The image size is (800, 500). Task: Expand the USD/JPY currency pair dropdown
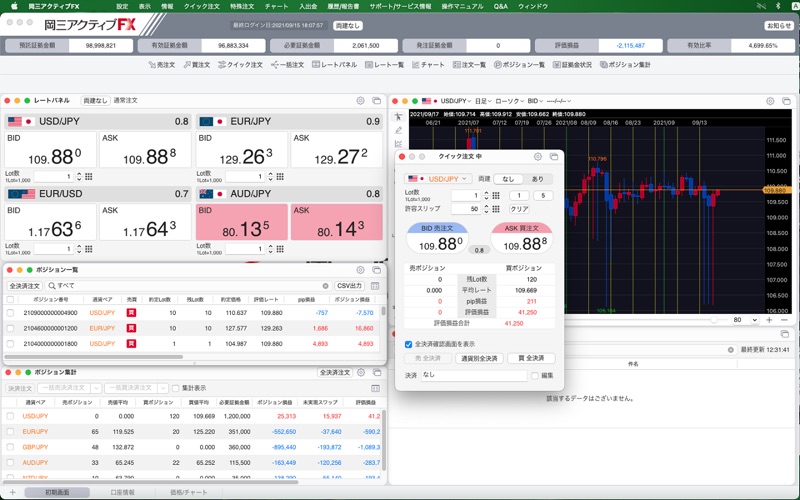tap(445, 178)
